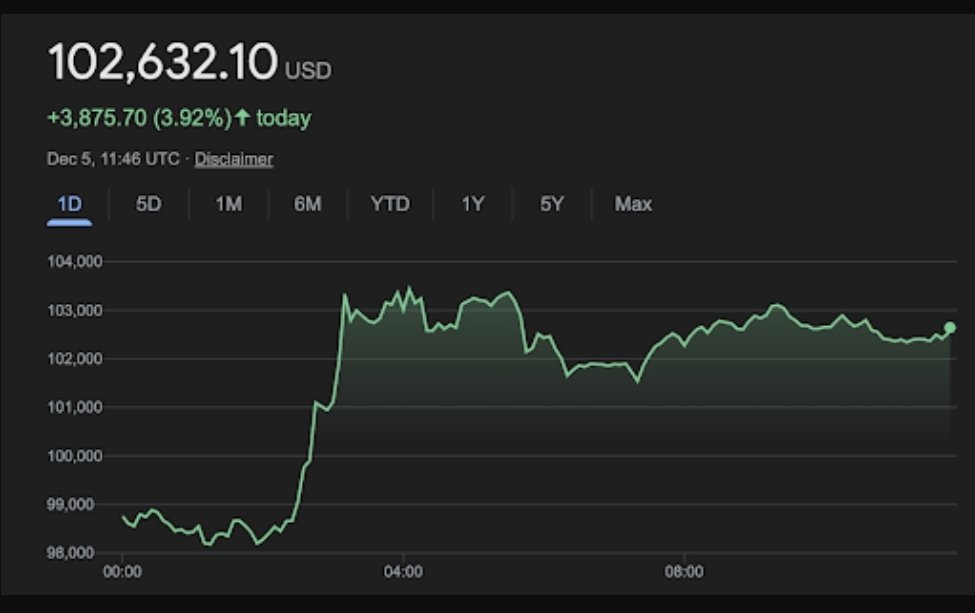Image resolution: width=975 pixels, height=613 pixels.
Task: View the 5Y price chart
Action: [552, 204]
